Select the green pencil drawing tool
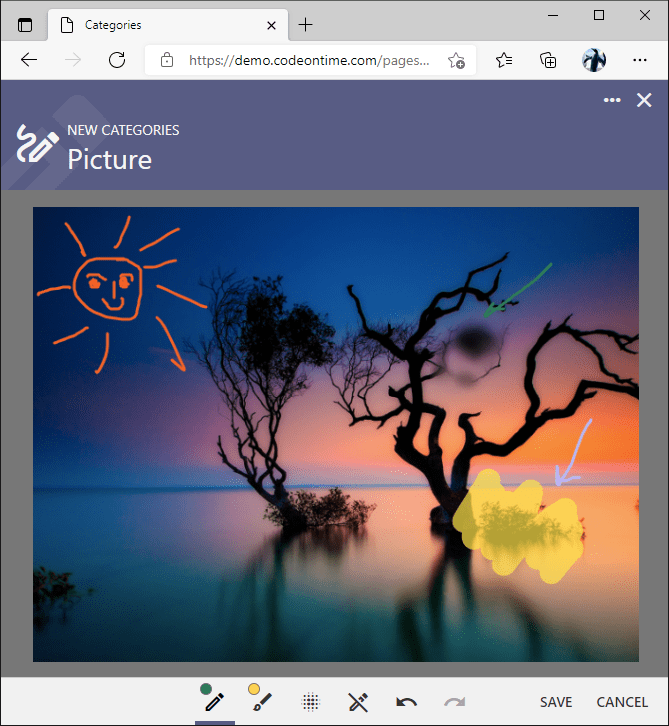This screenshot has width=669, height=726. [x=215, y=702]
